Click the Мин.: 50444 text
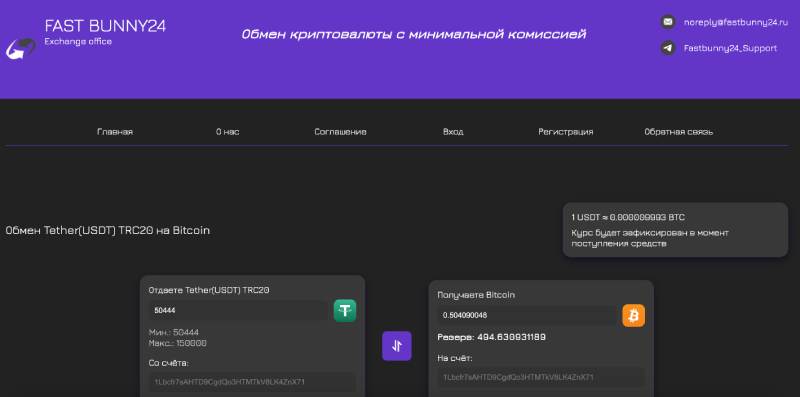 click(174, 332)
